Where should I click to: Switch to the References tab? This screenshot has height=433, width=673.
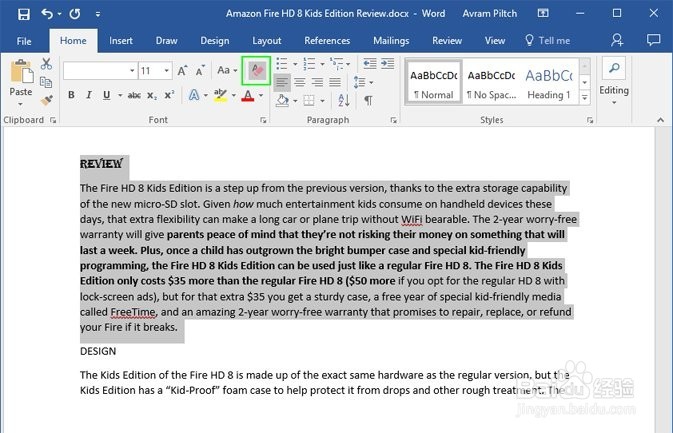(x=327, y=41)
